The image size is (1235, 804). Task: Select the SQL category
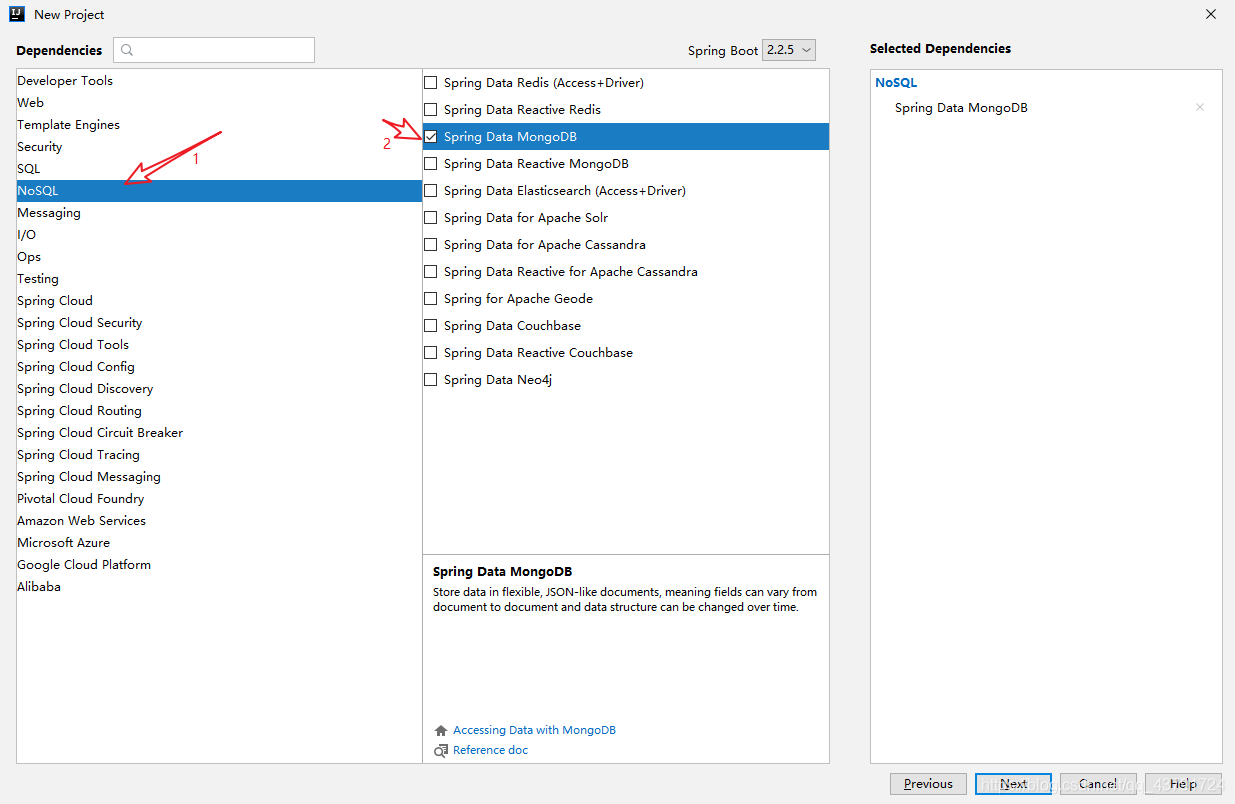point(219,169)
